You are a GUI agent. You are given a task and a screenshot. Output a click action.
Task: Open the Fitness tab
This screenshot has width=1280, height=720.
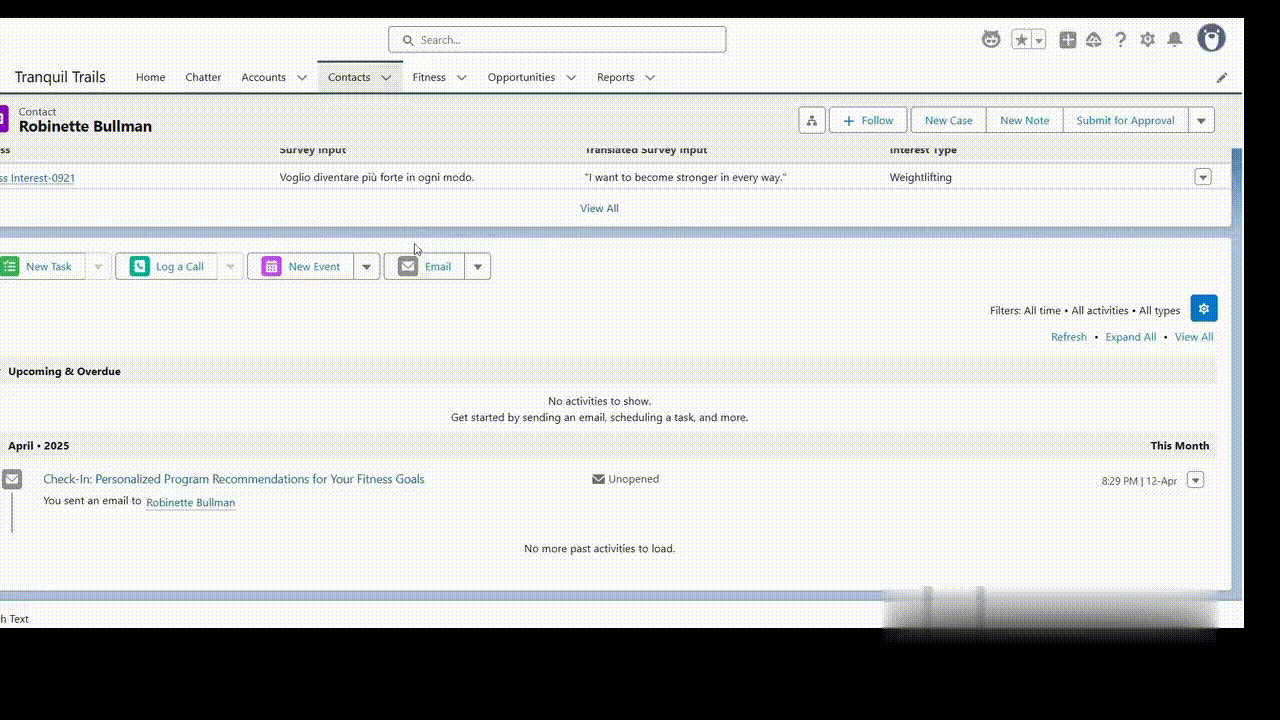pyautogui.click(x=429, y=77)
